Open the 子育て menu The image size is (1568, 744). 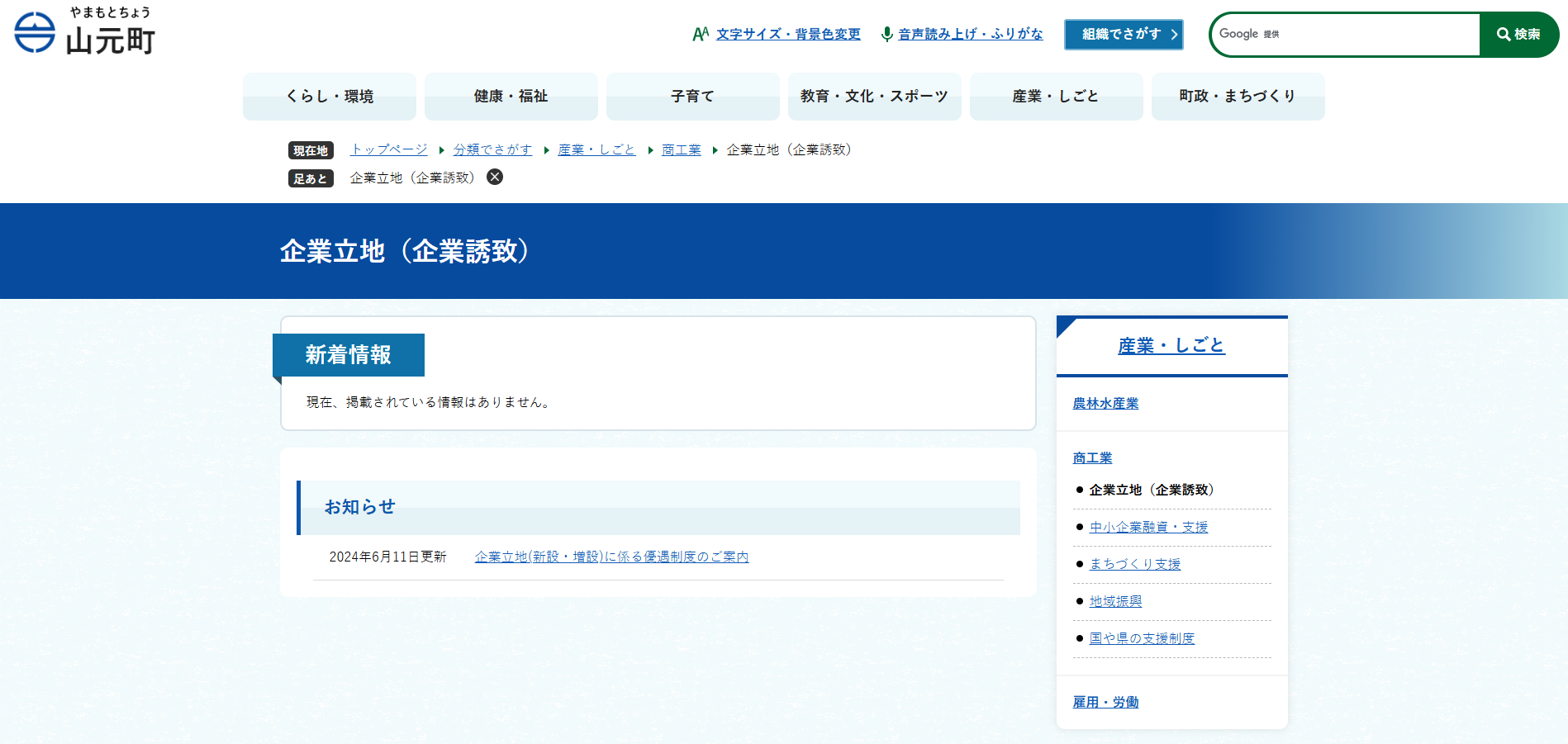[x=693, y=97]
